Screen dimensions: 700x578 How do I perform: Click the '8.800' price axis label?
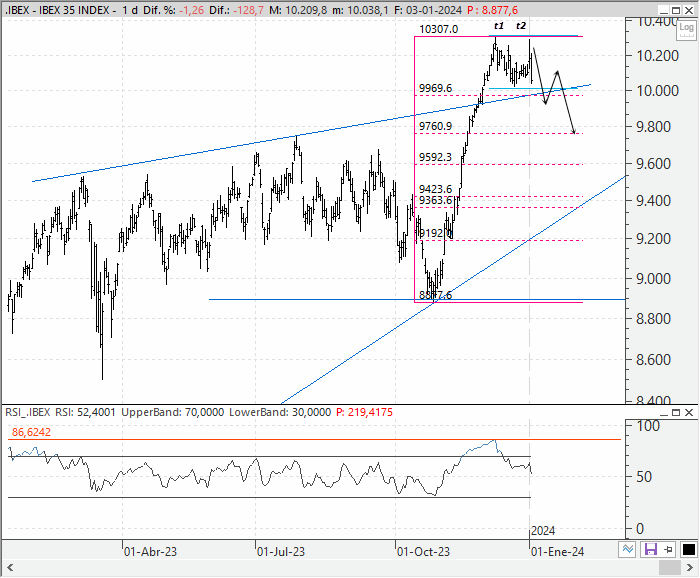(x=654, y=319)
